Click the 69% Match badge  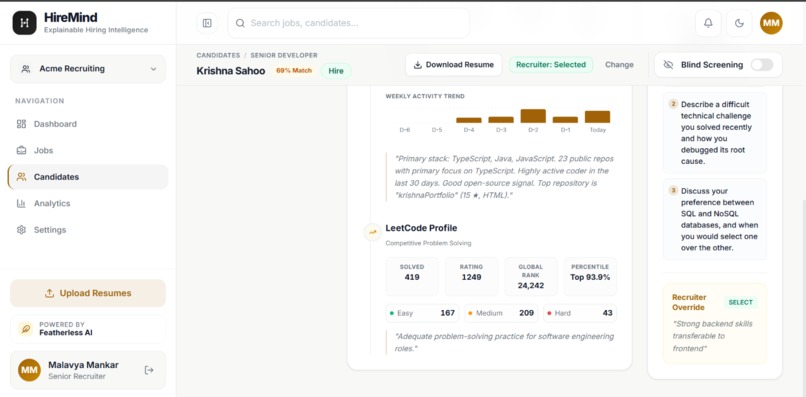[294, 71]
